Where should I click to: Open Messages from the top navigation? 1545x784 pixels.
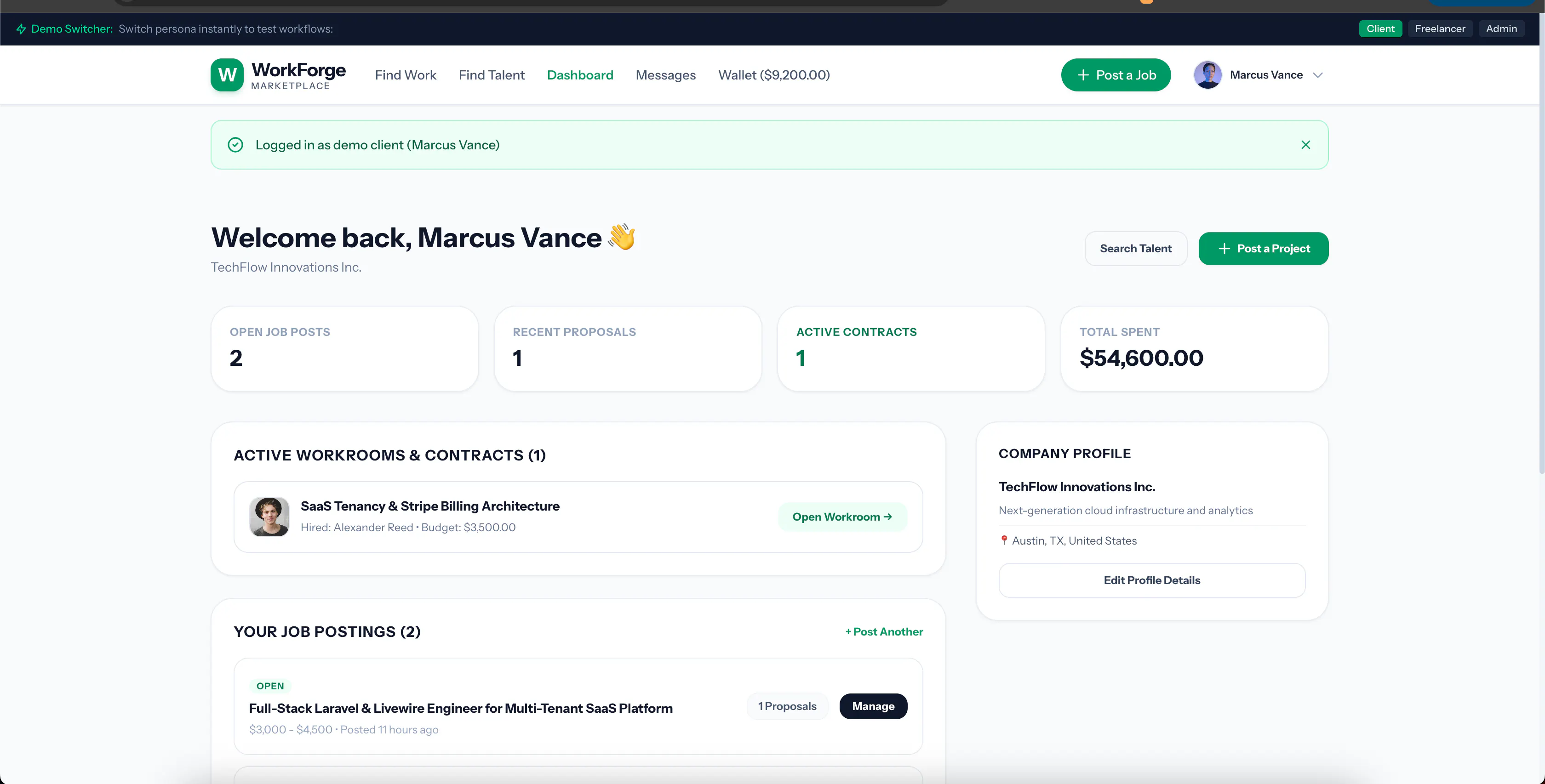click(666, 75)
